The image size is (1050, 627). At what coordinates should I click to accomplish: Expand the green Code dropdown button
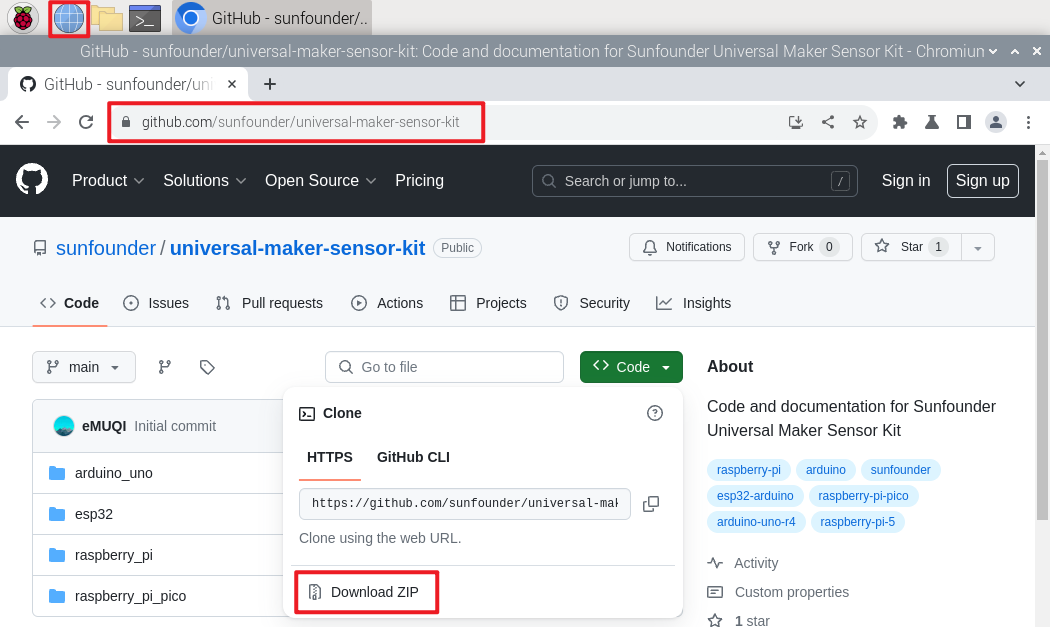coord(631,367)
